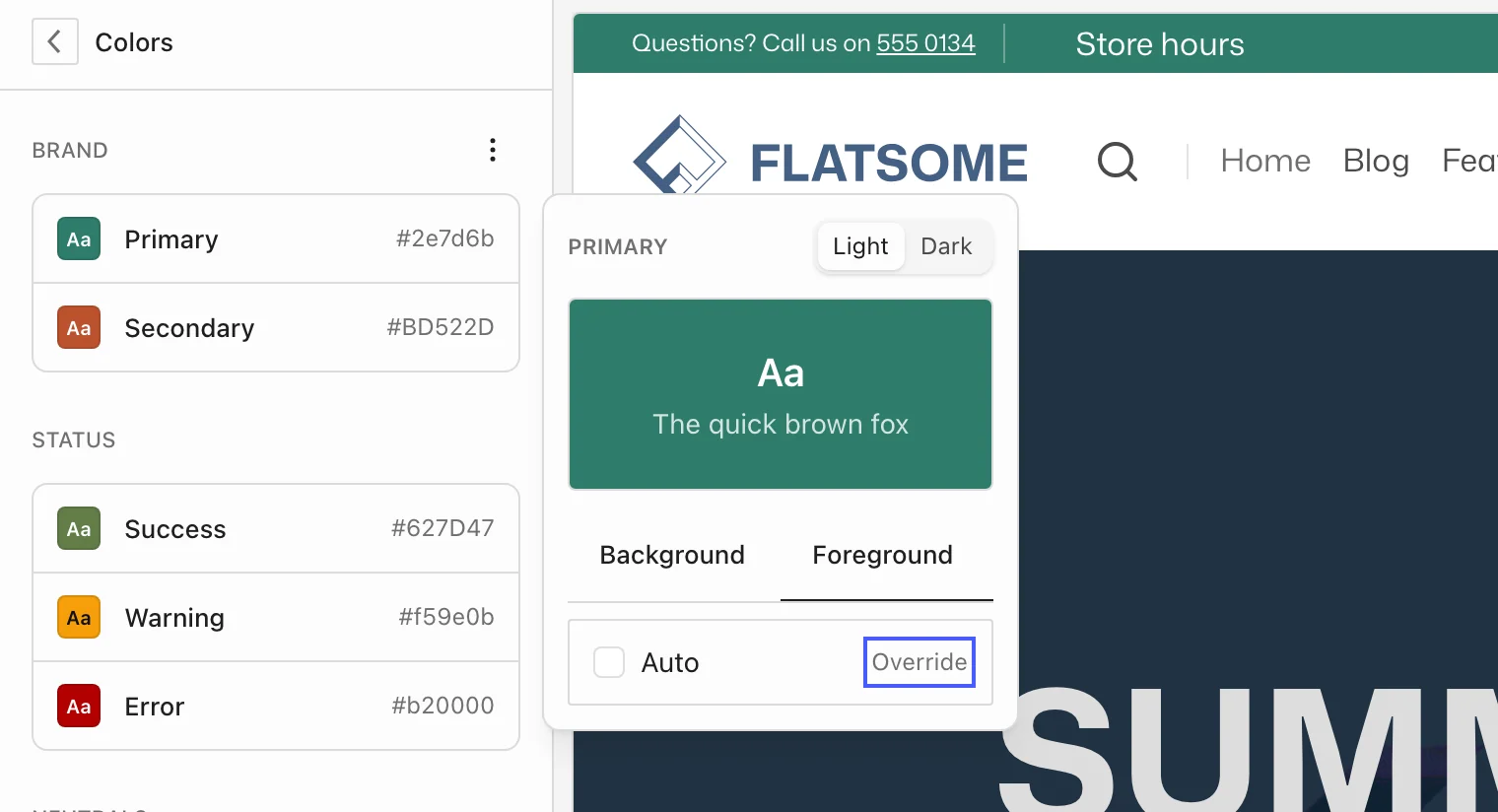The width and height of the screenshot is (1498, 812).
Task: Open the Blog menu item
Action: [1376, 161]
